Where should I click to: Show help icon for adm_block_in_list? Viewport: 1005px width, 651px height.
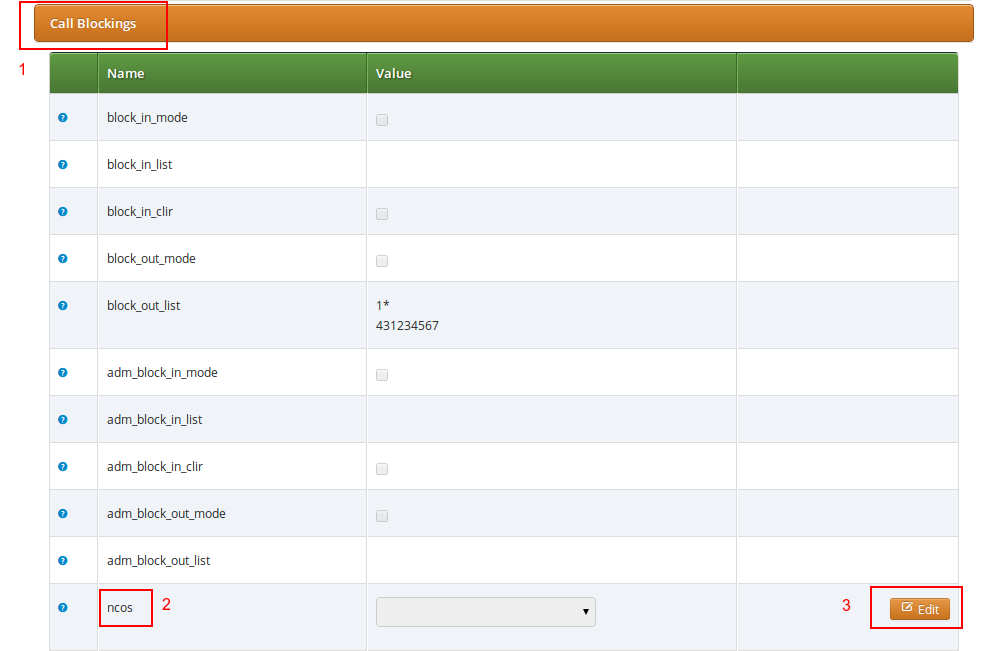pos(63,420)
